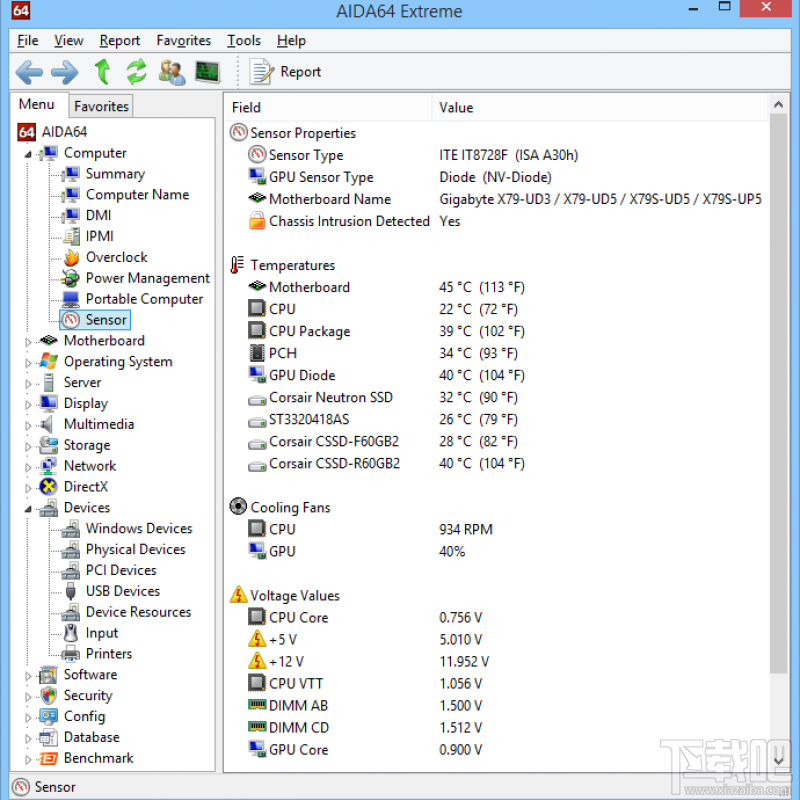This screenshot has height=800, width=800.
Task: Collapse the Computer tree node
Action: point(28,154)
